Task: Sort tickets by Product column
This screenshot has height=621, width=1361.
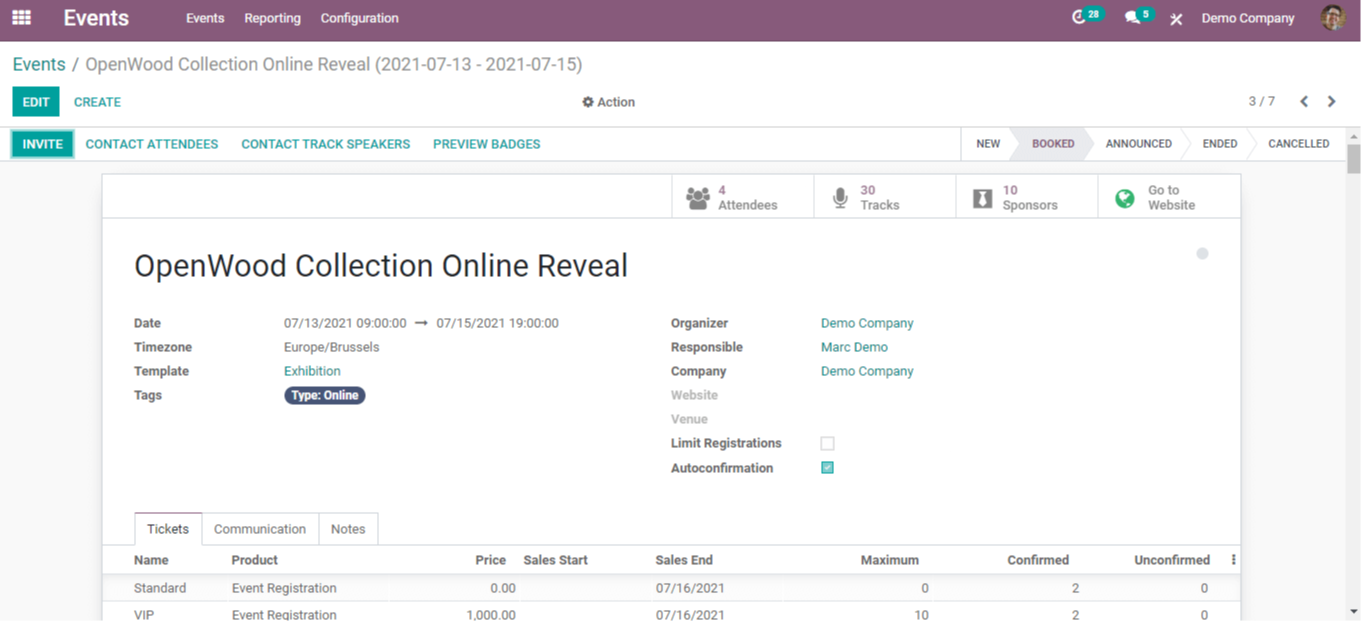Action: (255, 560)
